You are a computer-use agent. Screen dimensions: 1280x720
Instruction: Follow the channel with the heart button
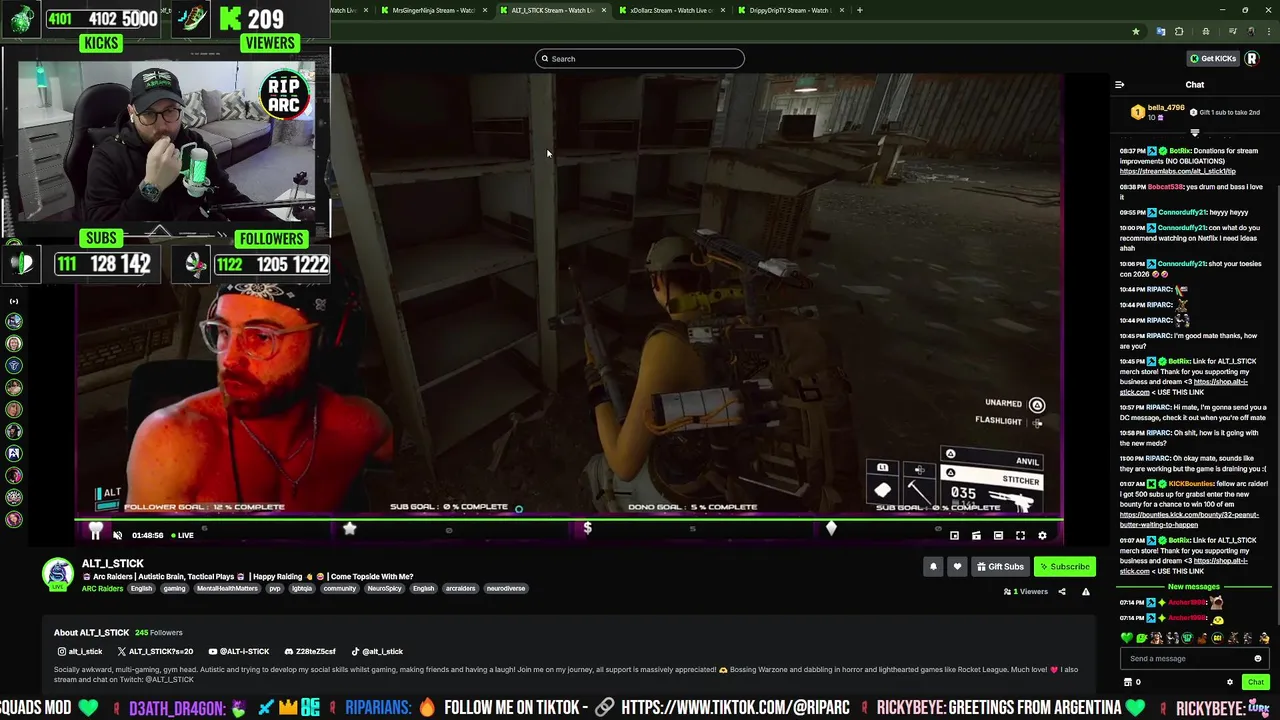(x=957, y=567)
